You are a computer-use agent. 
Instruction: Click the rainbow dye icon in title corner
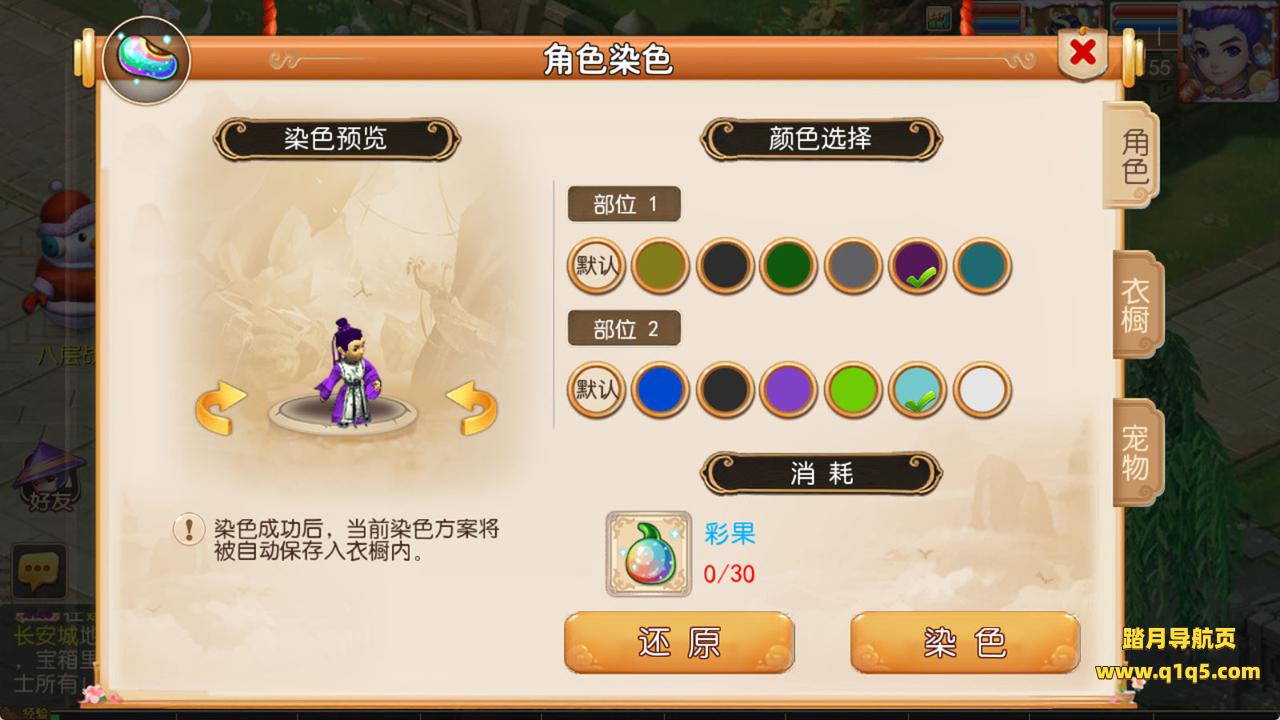[x=147, y=60]
